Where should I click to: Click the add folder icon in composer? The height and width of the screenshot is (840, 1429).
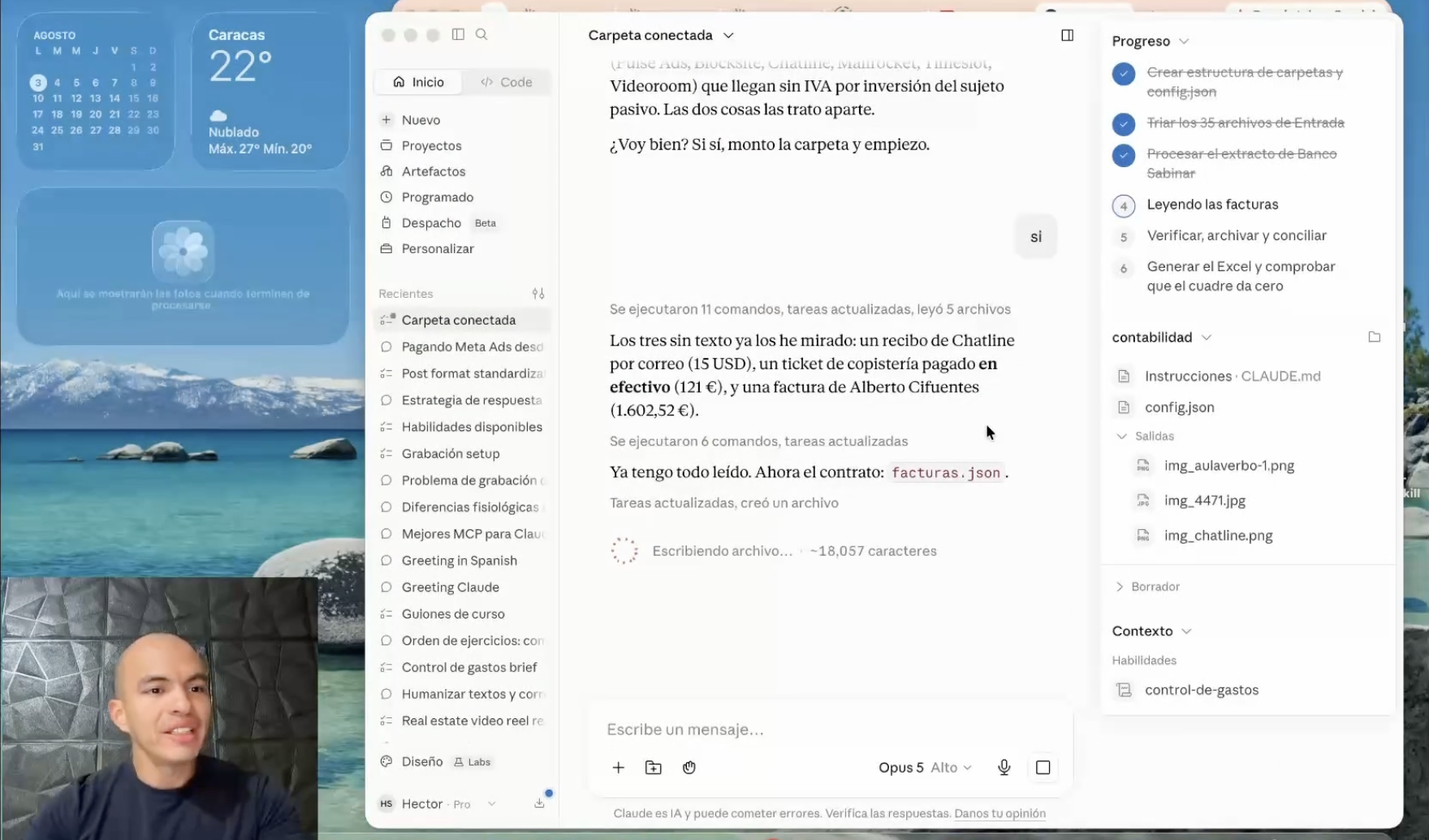click(x=653, y=767)
